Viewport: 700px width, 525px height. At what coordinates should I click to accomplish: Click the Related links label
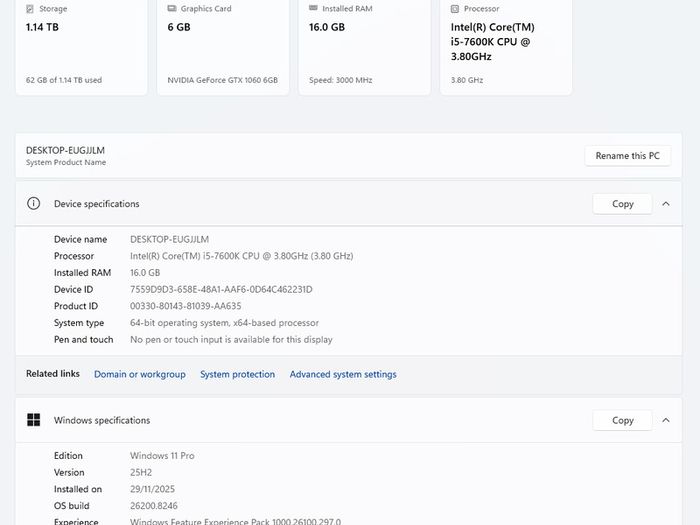click(x=53, y=374)
